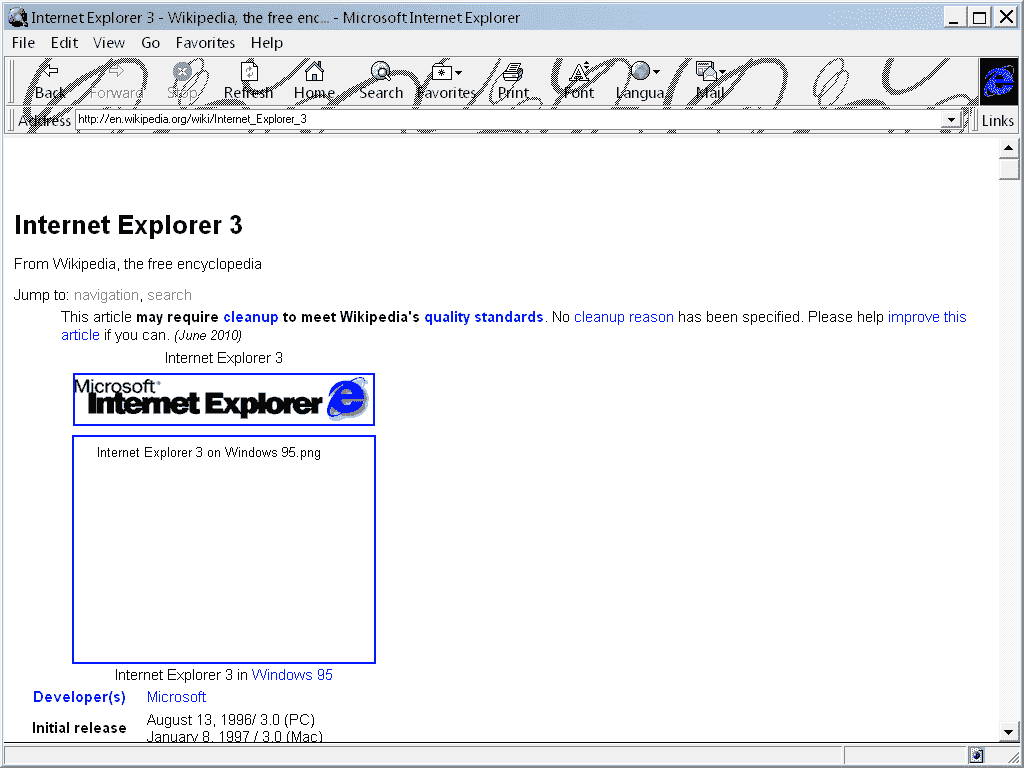Click the '(June 2010)' date text
The width and height of the screenshot is (1024, 768).
coord(208,336)
